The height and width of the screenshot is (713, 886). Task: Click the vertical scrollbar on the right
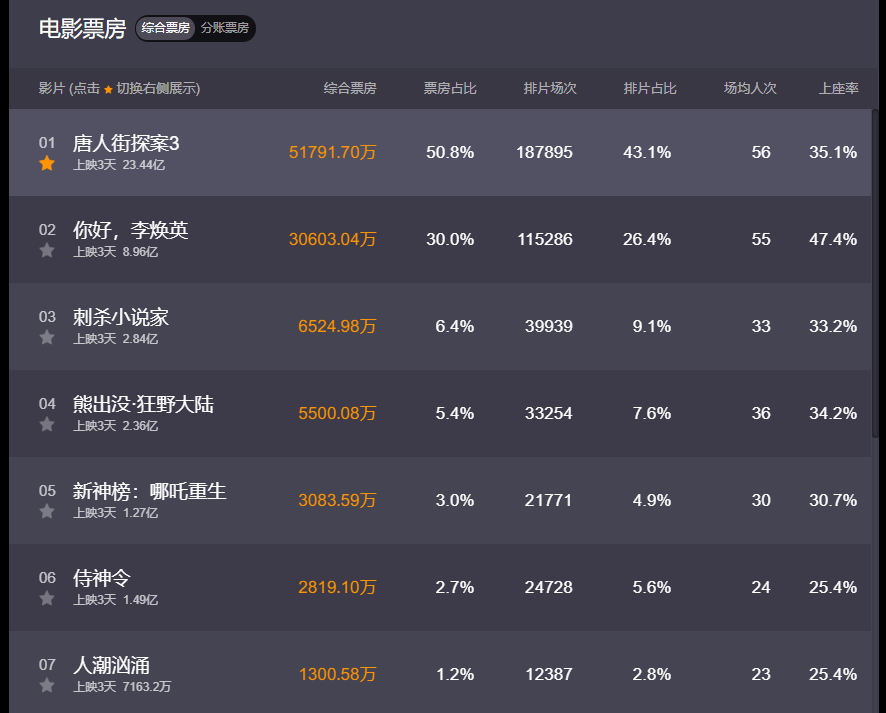(x=876, y=270)
